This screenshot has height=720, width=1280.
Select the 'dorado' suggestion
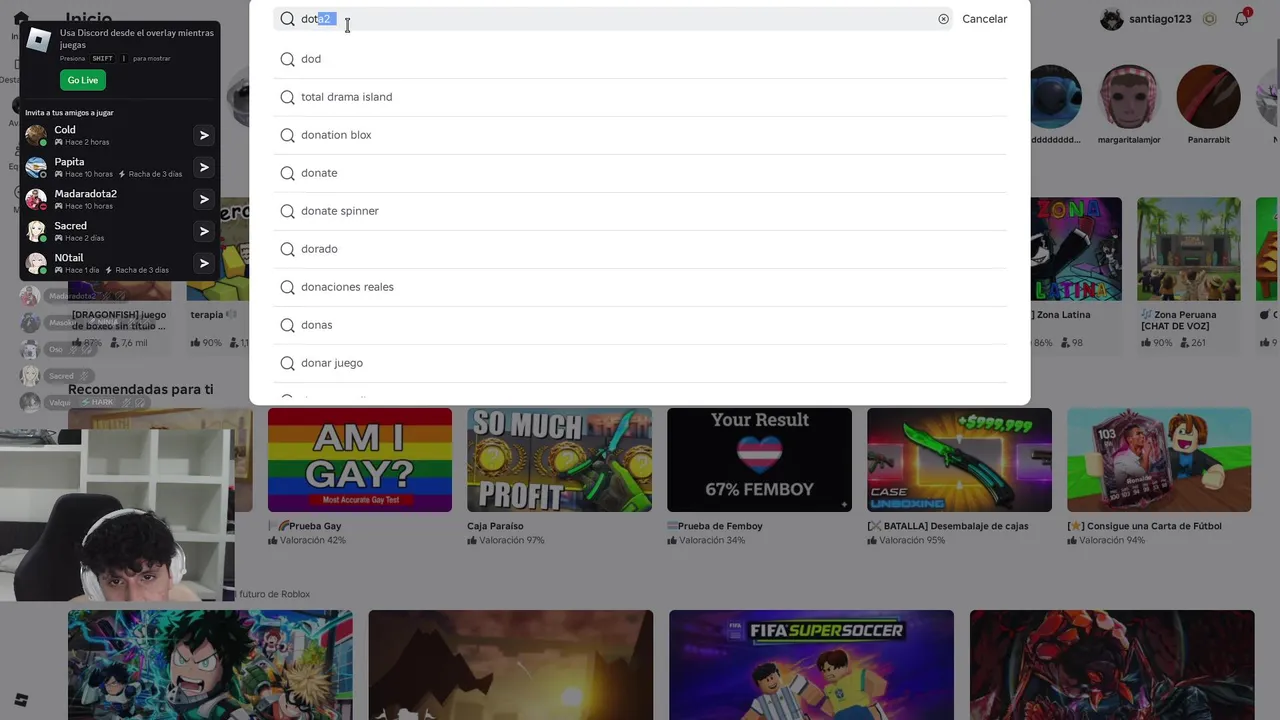(640, 249)
